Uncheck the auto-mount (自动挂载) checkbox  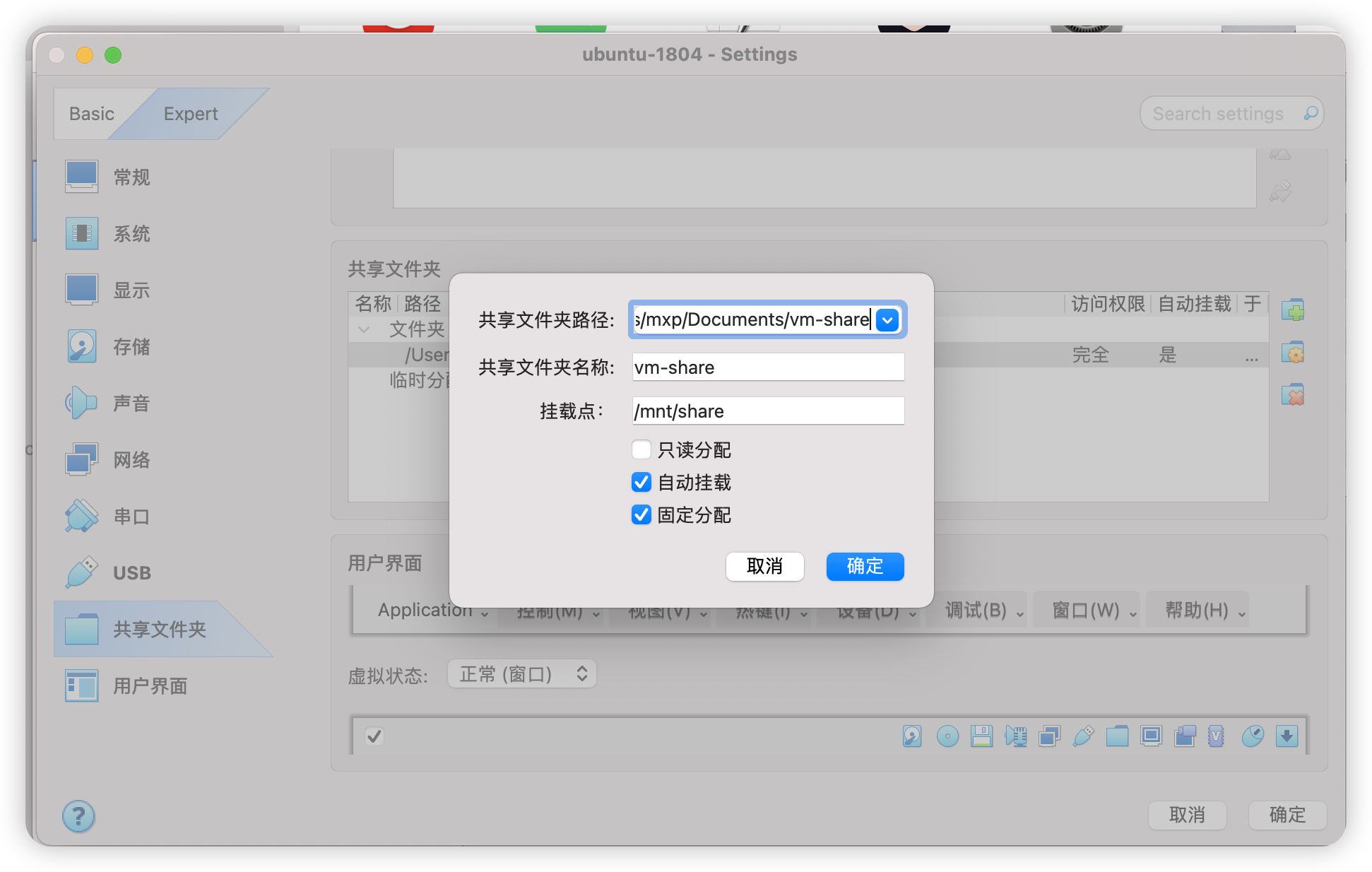coord(641,482)
